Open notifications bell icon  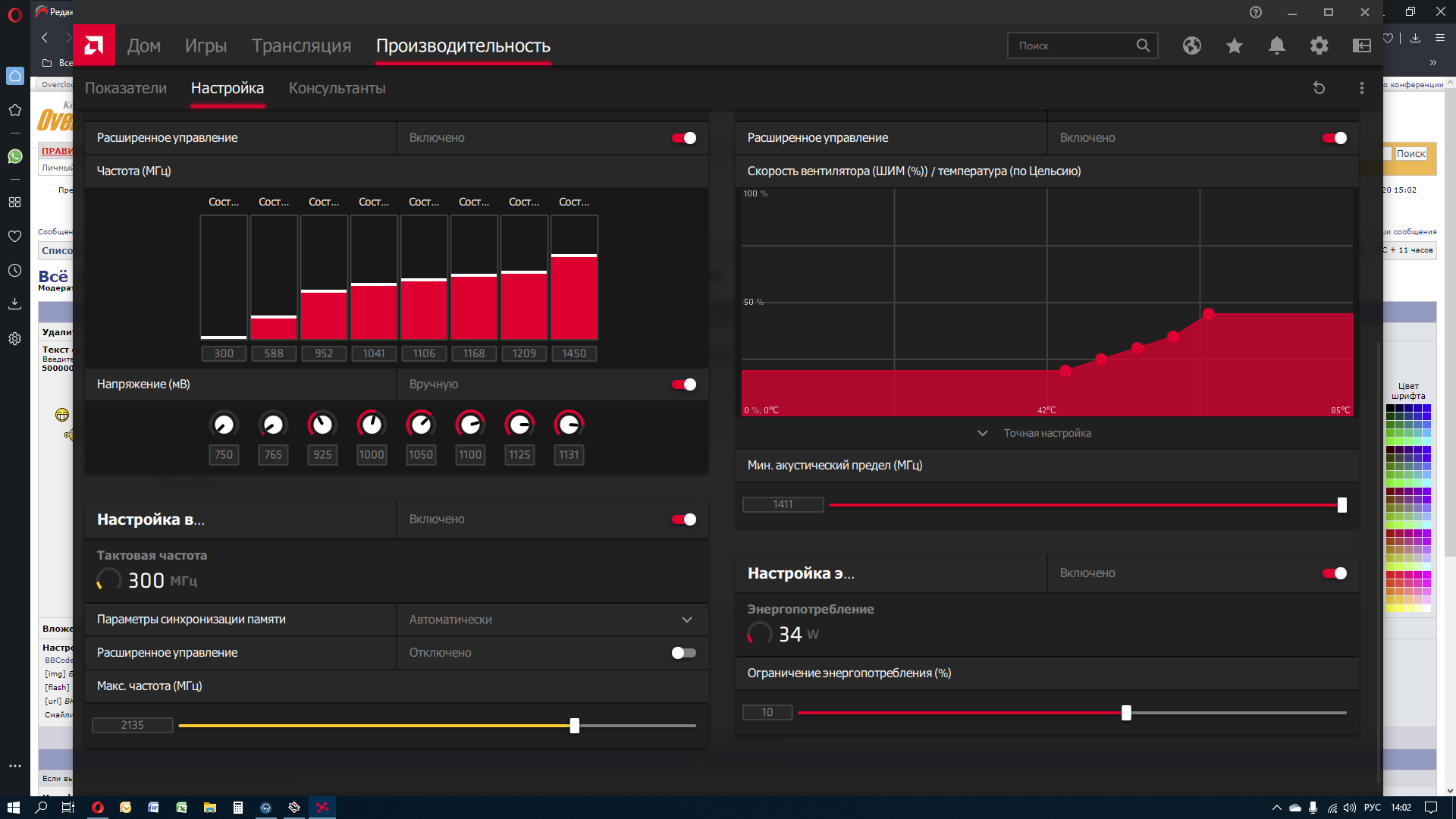[x=1276, y=45]
